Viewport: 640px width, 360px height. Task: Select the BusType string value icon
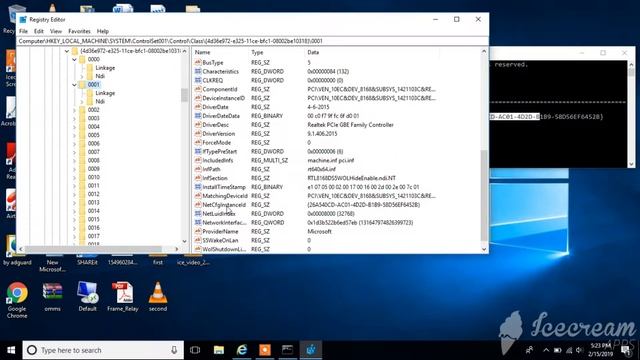pos(198,62)
